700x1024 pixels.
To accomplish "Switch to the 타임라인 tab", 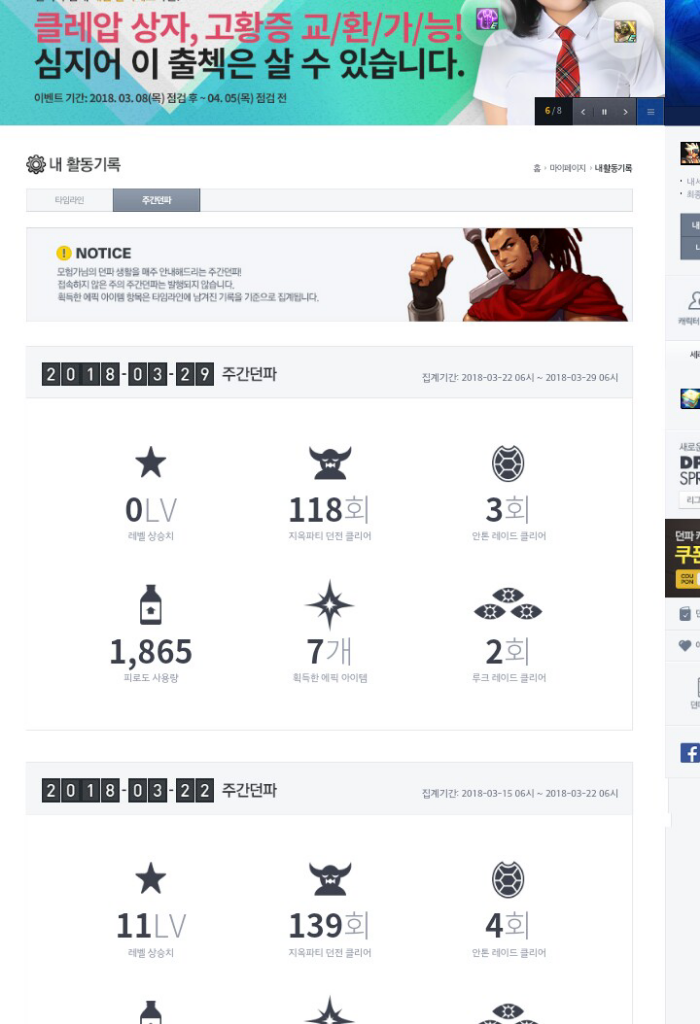I will pyautogui.click(x=69, y=200).
